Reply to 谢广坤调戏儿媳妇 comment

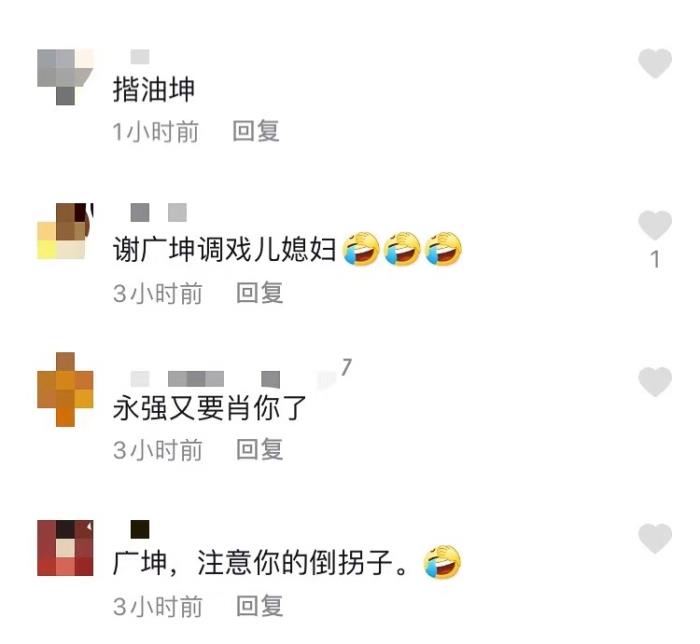coord(259,293)
